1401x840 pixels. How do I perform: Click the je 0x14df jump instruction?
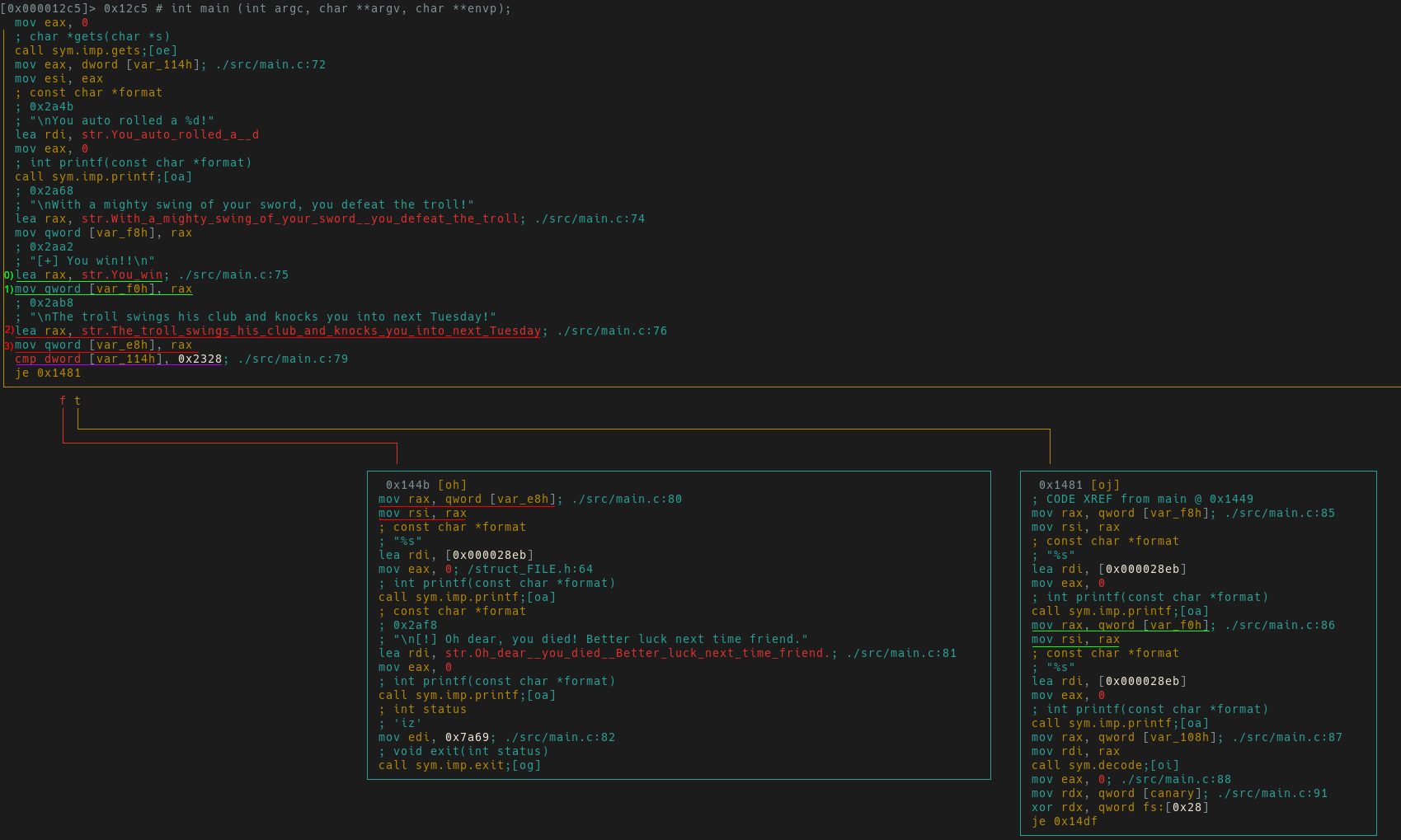tap(1064, 821)
